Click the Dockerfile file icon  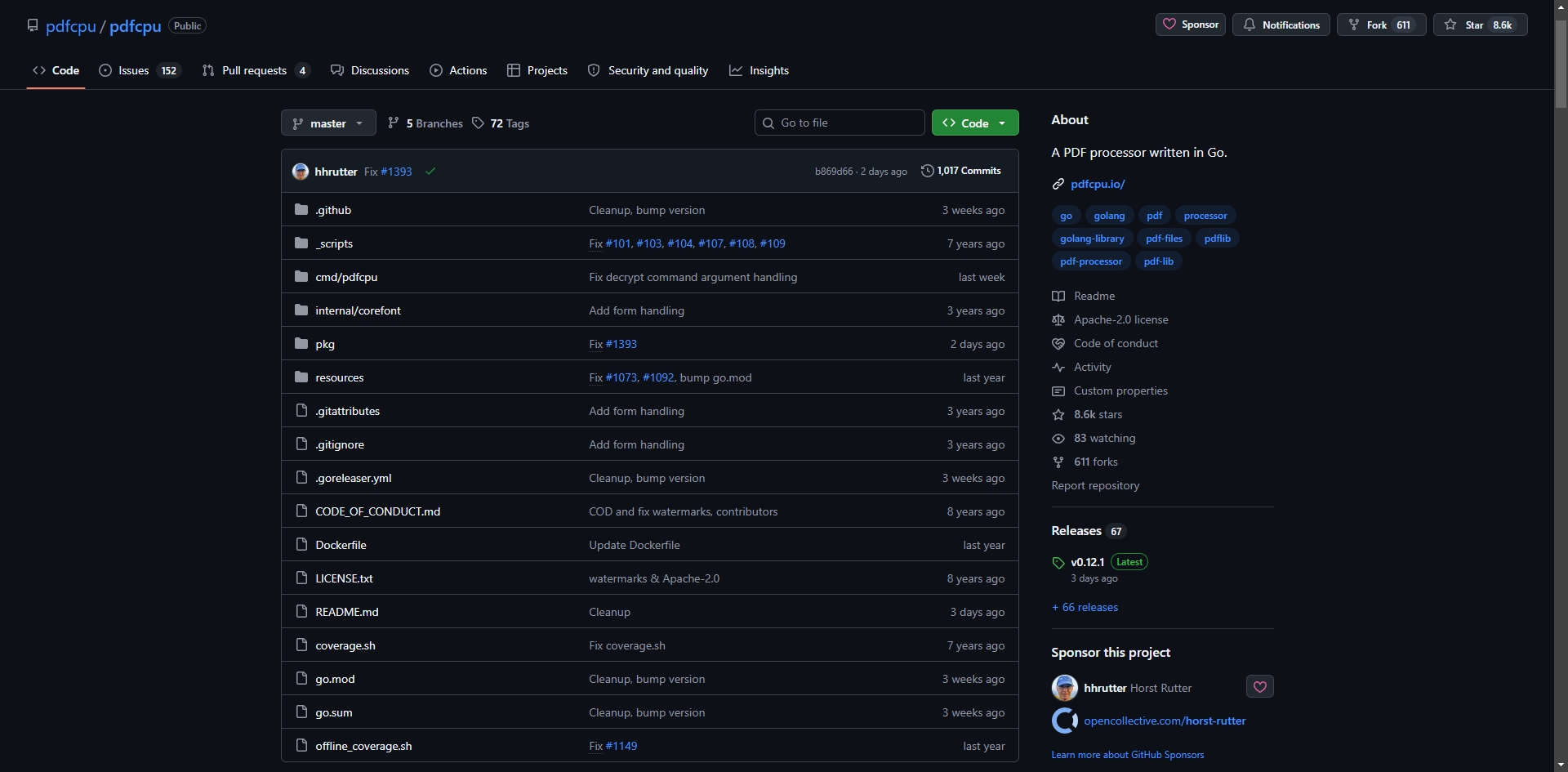301,544
